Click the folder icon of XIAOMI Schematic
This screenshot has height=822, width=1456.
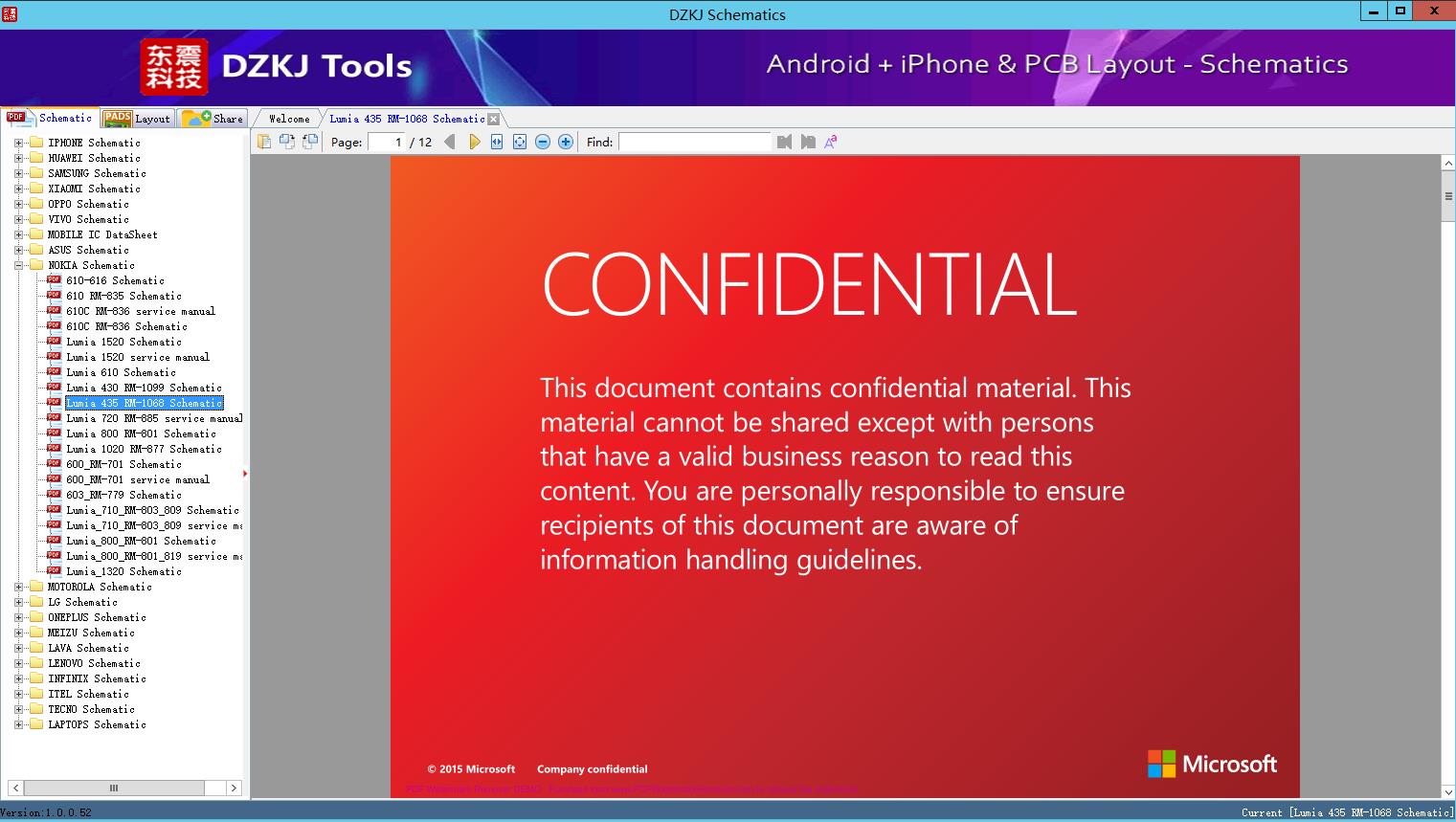[36, 189]
